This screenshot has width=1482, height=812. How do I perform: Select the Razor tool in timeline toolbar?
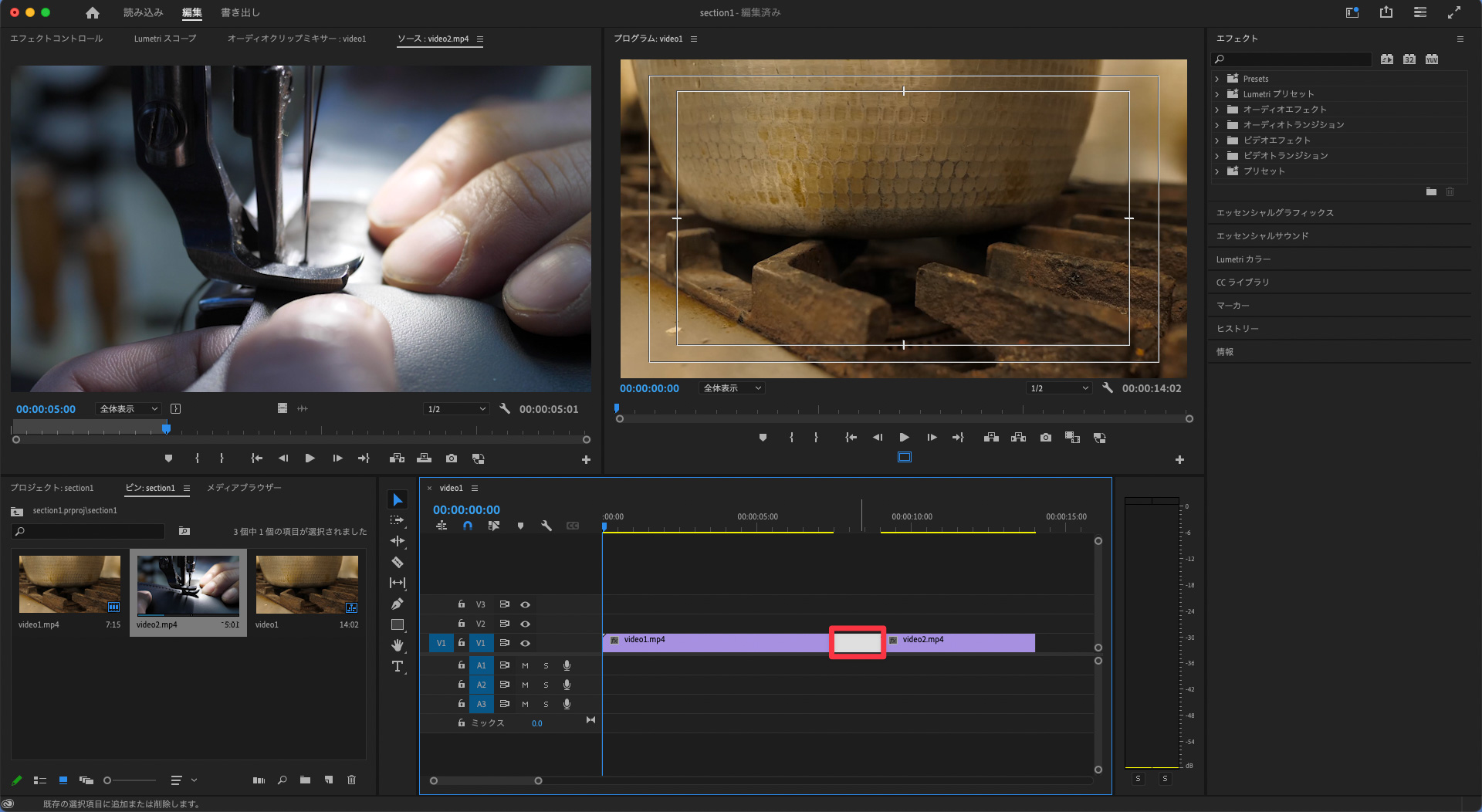(398, 562)
